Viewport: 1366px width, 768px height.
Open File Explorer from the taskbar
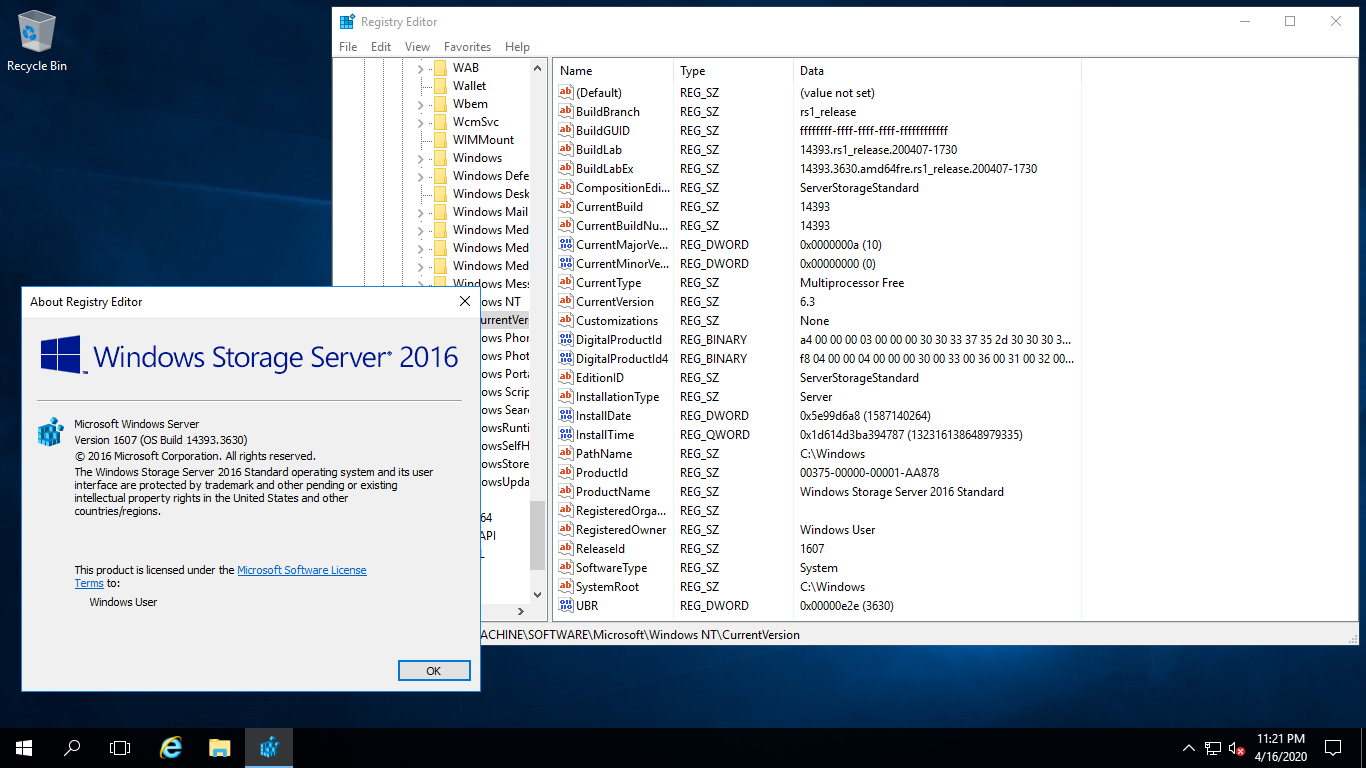(x=220, y=747)
